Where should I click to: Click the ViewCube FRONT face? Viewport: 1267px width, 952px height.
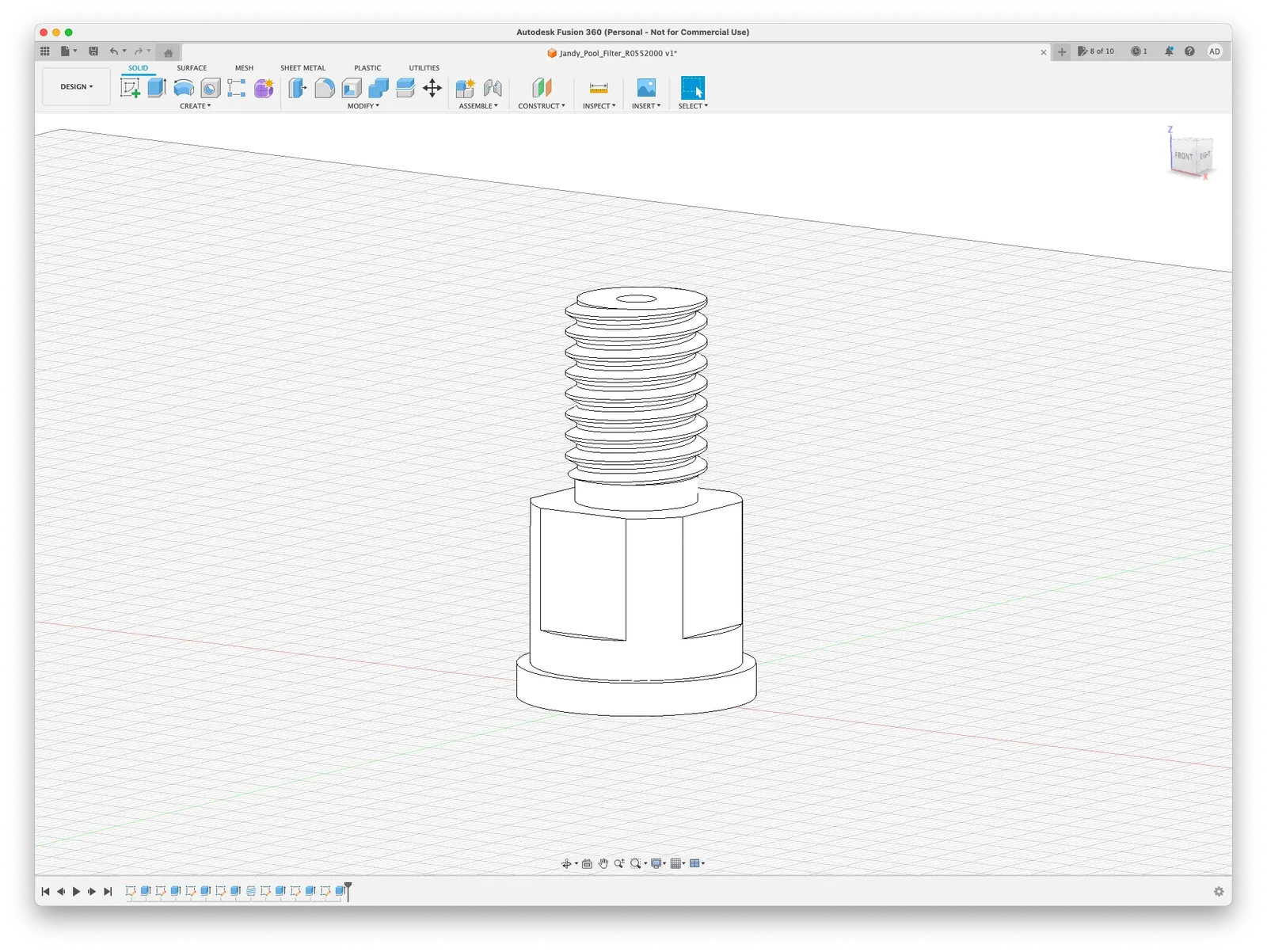pos(1183,156)
